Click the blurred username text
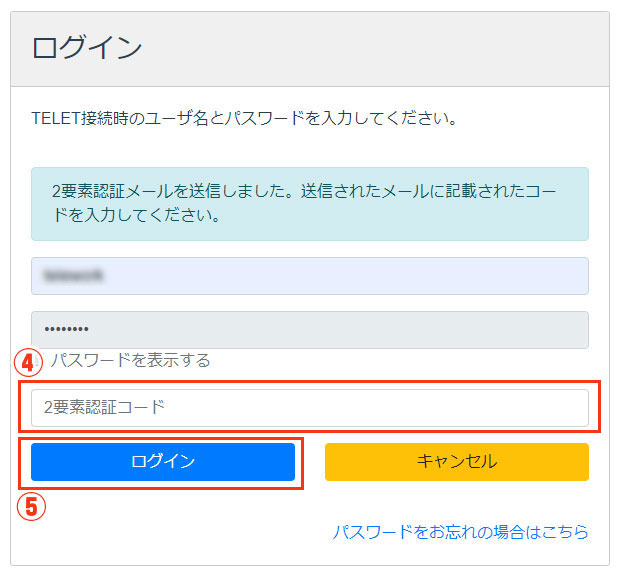Viewport: 622px width, 577px height. 73,276
